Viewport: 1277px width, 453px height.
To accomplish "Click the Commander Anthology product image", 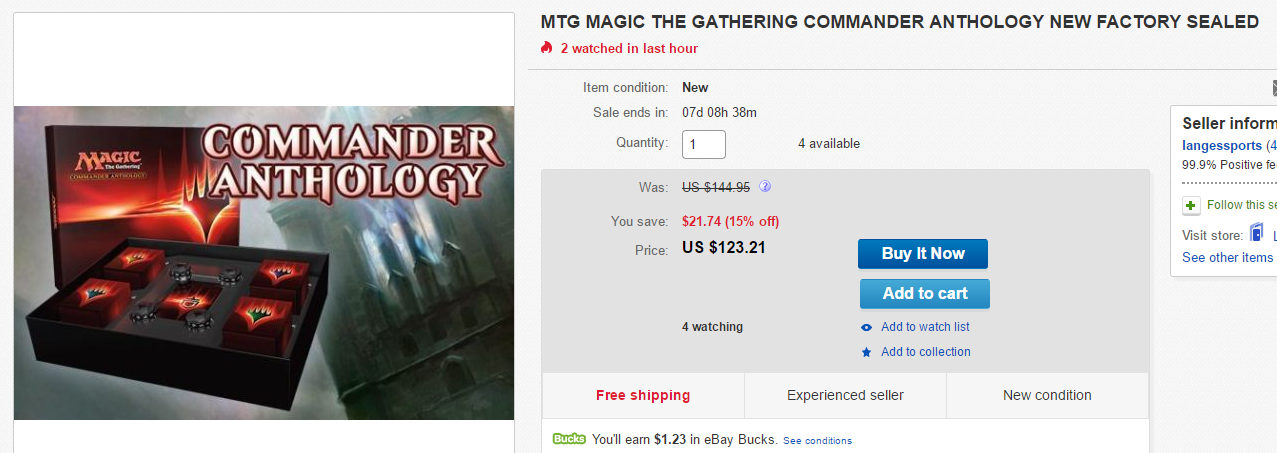I will 264,262.
